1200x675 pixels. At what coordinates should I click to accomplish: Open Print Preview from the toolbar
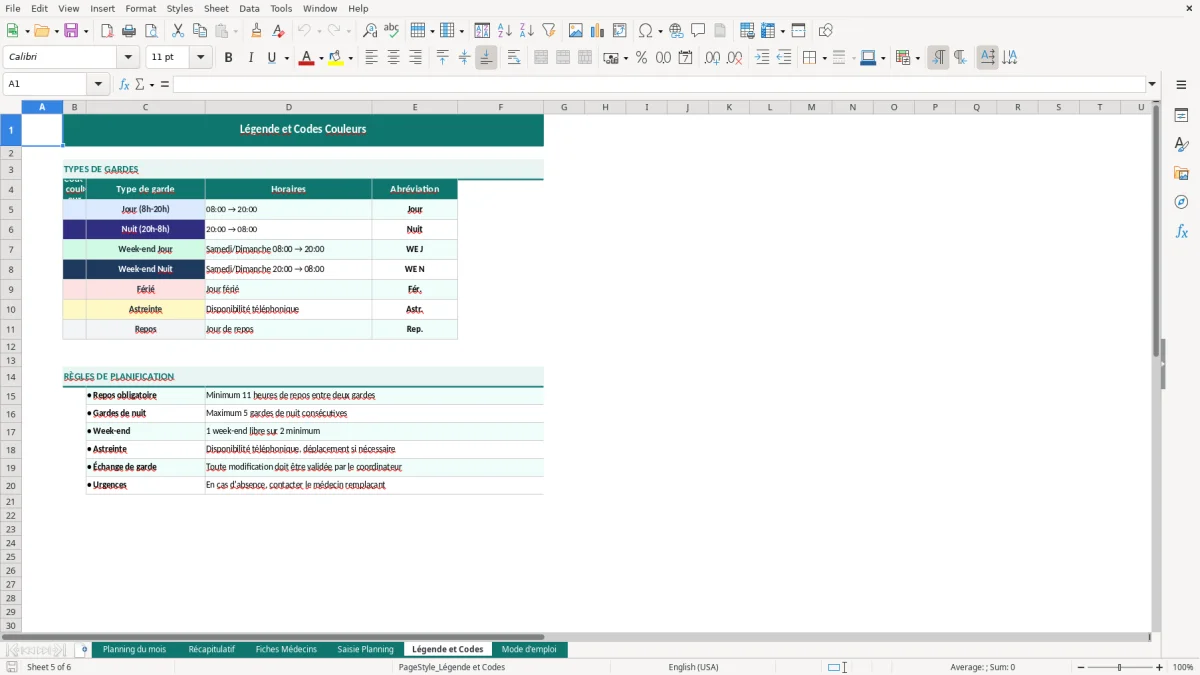(151, 31)
